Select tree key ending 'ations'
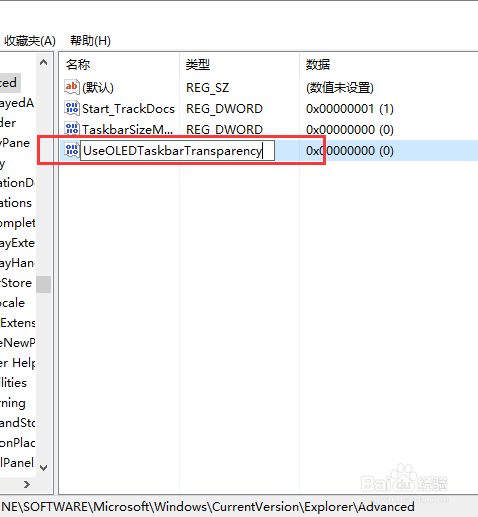Screen dimensions: 478x517 pyautogui.click(x=16, y=203)
